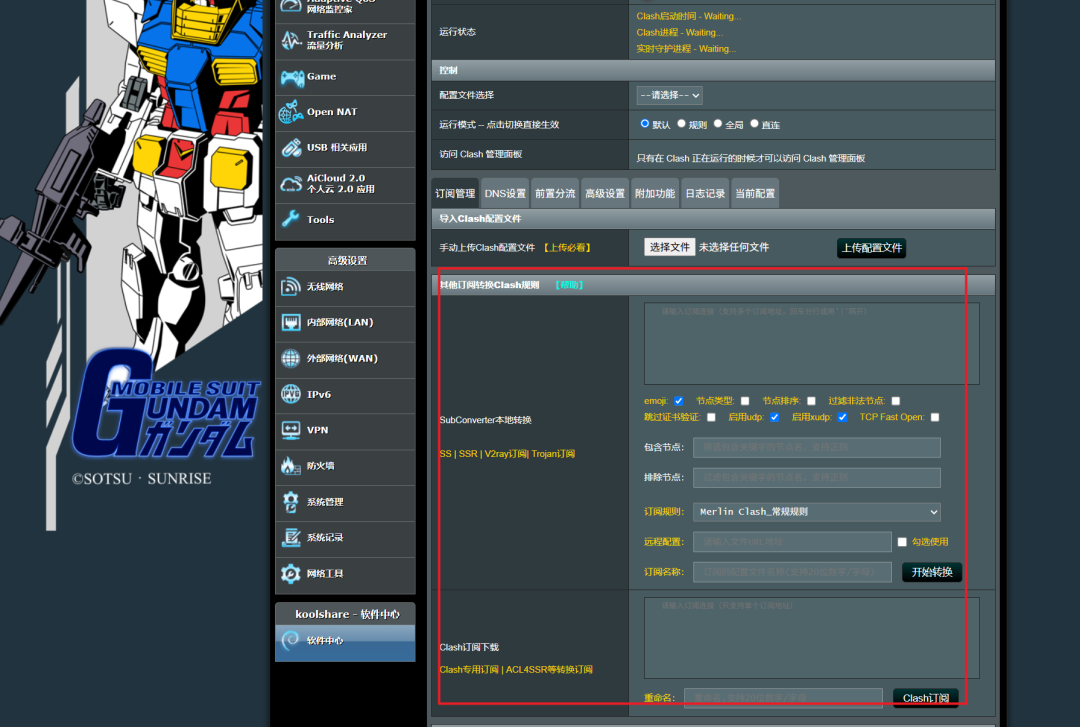This screenshot has height=727, width=1080.
Task: Open the 前置分流 tab
Action: 555,194
